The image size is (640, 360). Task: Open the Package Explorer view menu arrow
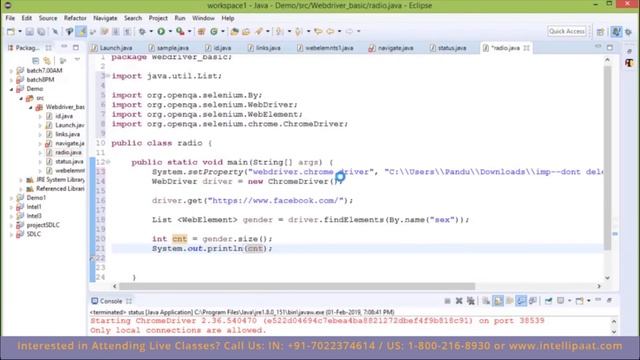tap(77, 60)
